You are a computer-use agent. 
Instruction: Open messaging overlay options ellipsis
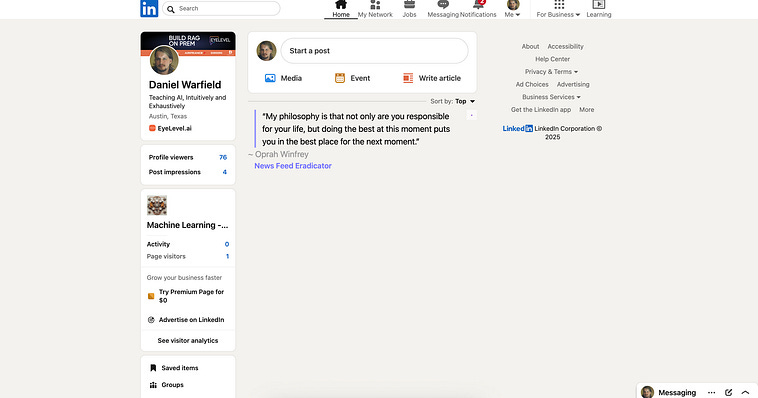coord(712,393)
